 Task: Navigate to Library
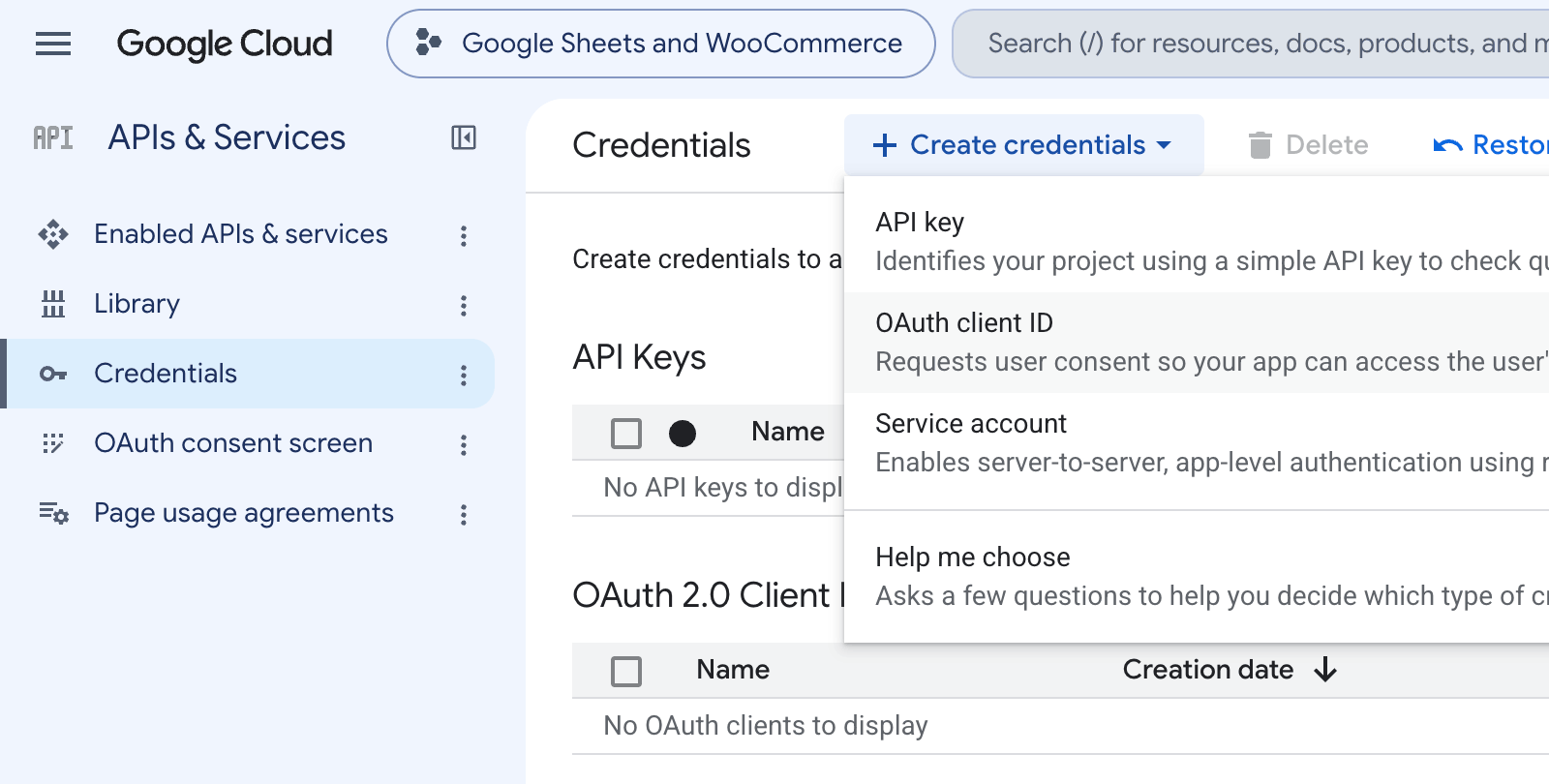[x=137, y=304]
